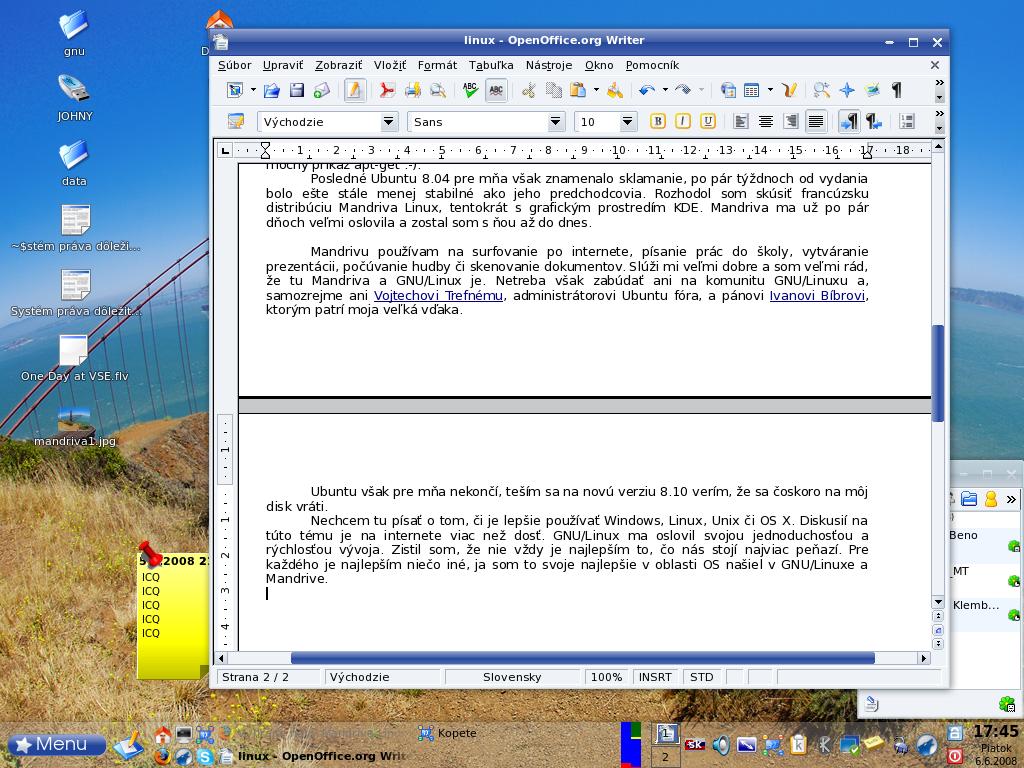
Task: Follow the Vojtechovi Trefnému hyperlink
Action: tap(438, 296)
